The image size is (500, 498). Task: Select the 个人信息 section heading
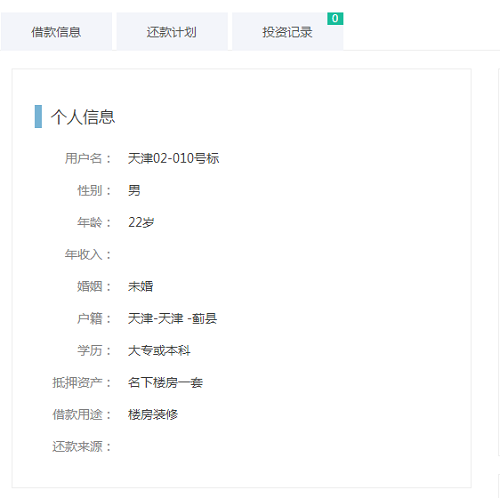[x=83, y=117]
